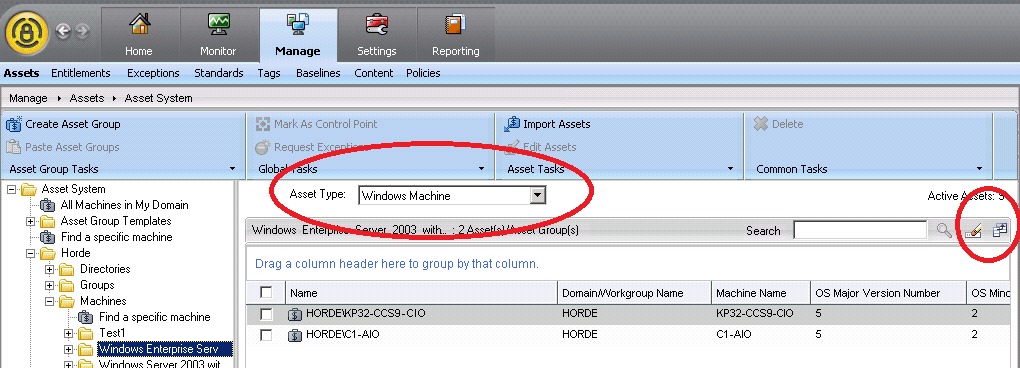Click the Asset Group Templates folder icon
Screen dimensions: 1020x368
point(47,221)
